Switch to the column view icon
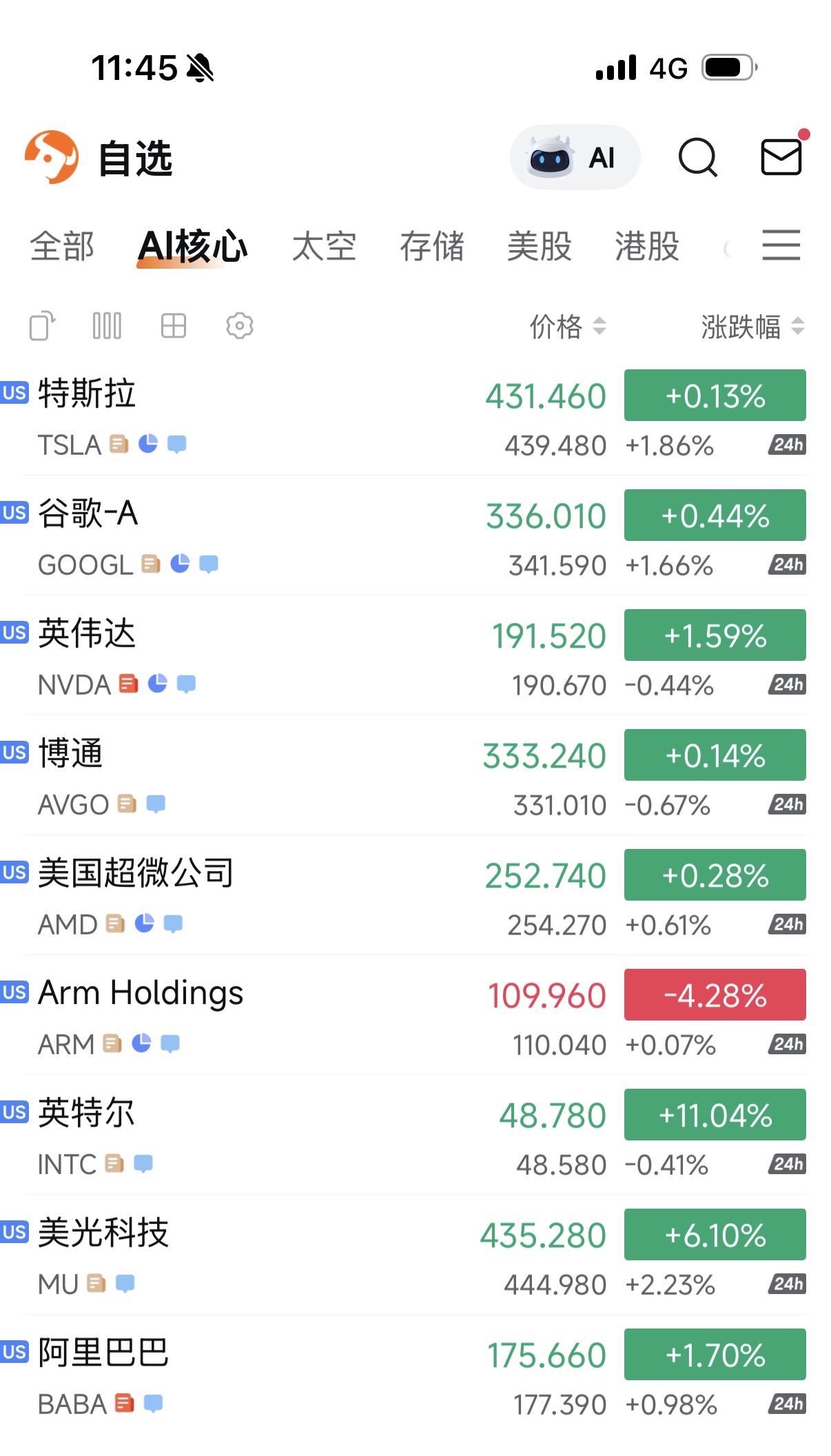Image resolution: width=831 pixels, height=1456 pixels. [x=107, y=326]
